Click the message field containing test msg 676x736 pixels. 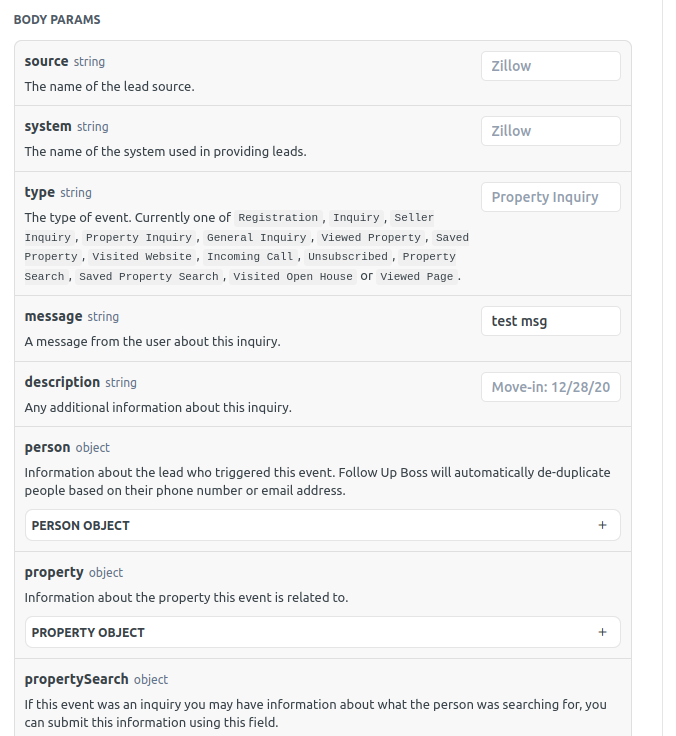point(550,321)
